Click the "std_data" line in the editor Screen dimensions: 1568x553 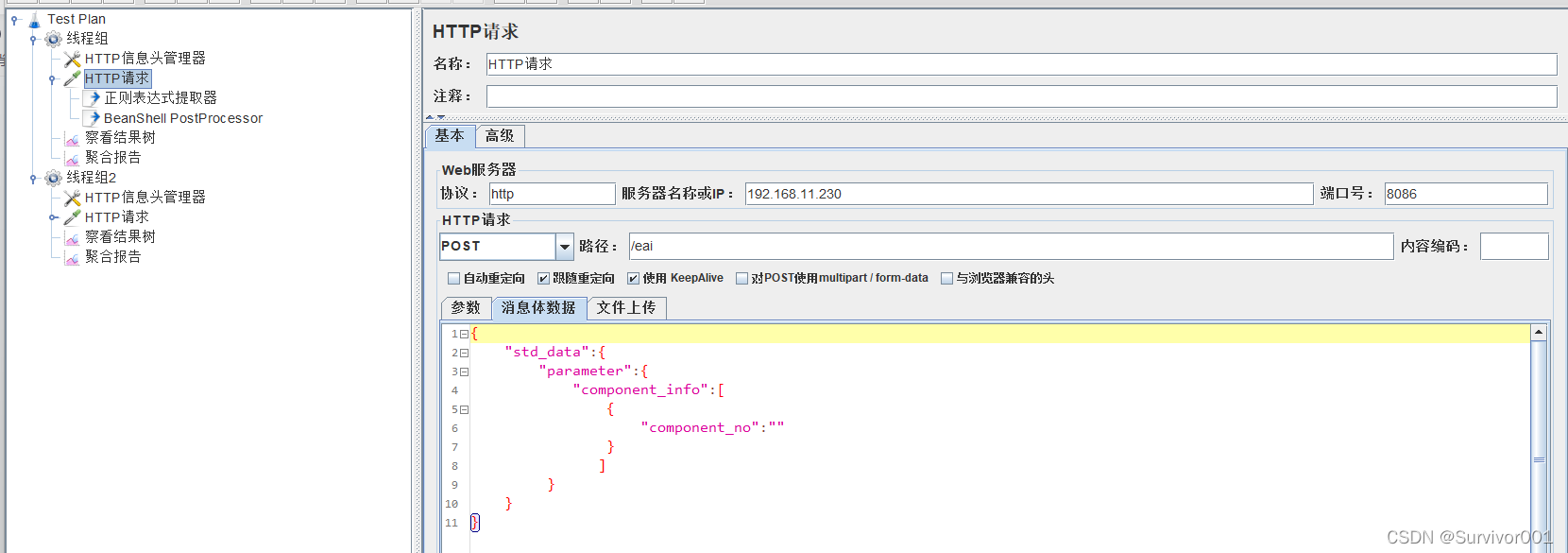tap(554, 353)
